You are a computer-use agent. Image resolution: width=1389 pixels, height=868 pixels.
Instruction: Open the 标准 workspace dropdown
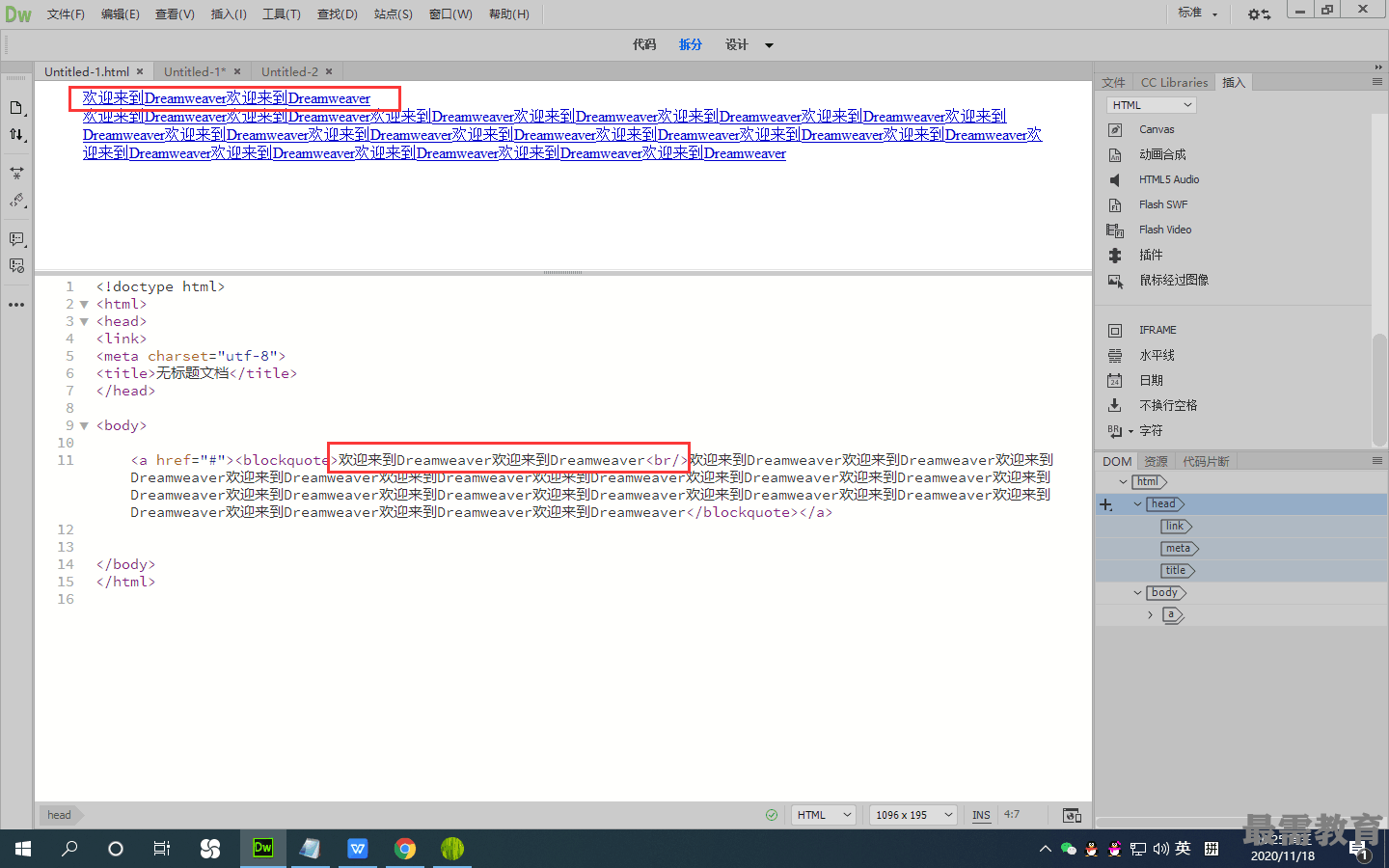pos(1197,14)
